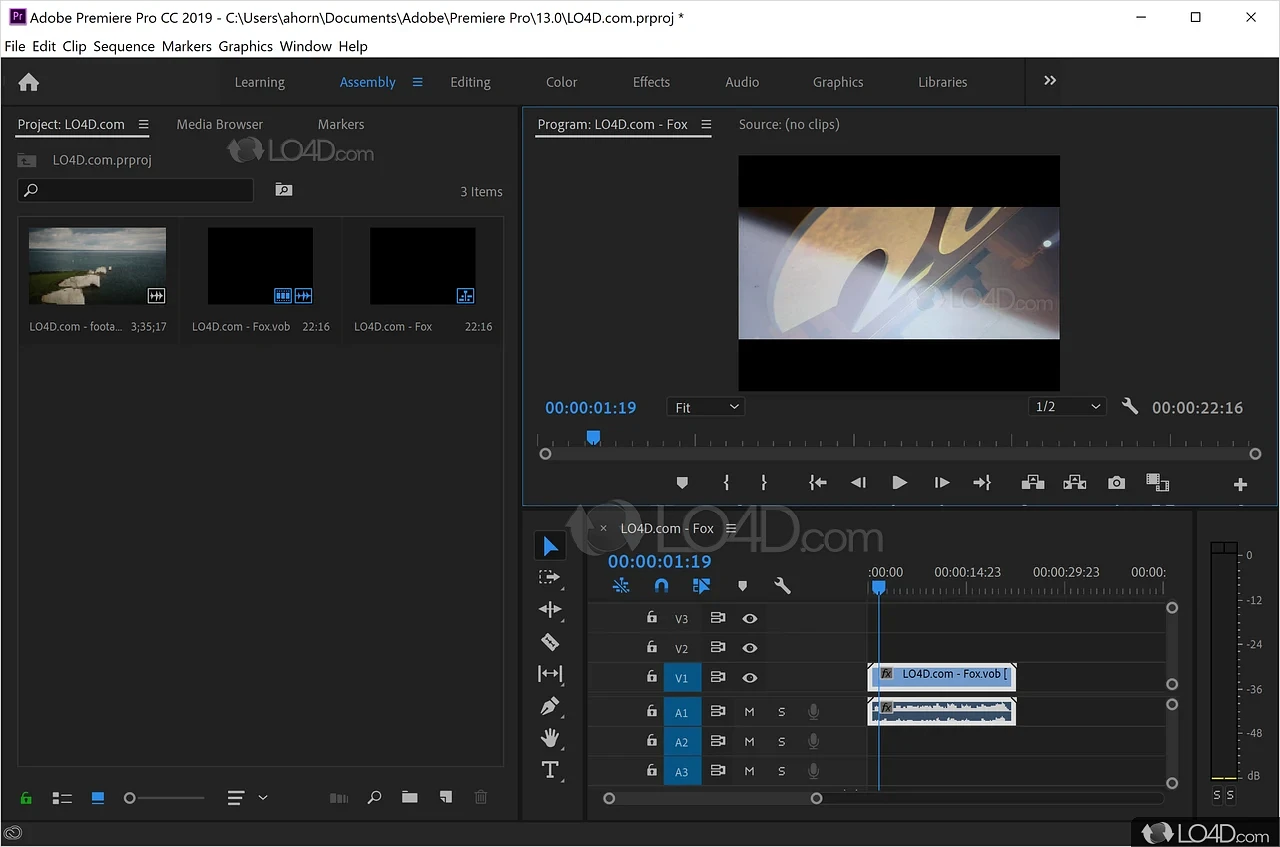The height and width of the screenshot is (847, 1280).
Task: Switch to the Editing workspace tab
Action: [x=470, y=82]
